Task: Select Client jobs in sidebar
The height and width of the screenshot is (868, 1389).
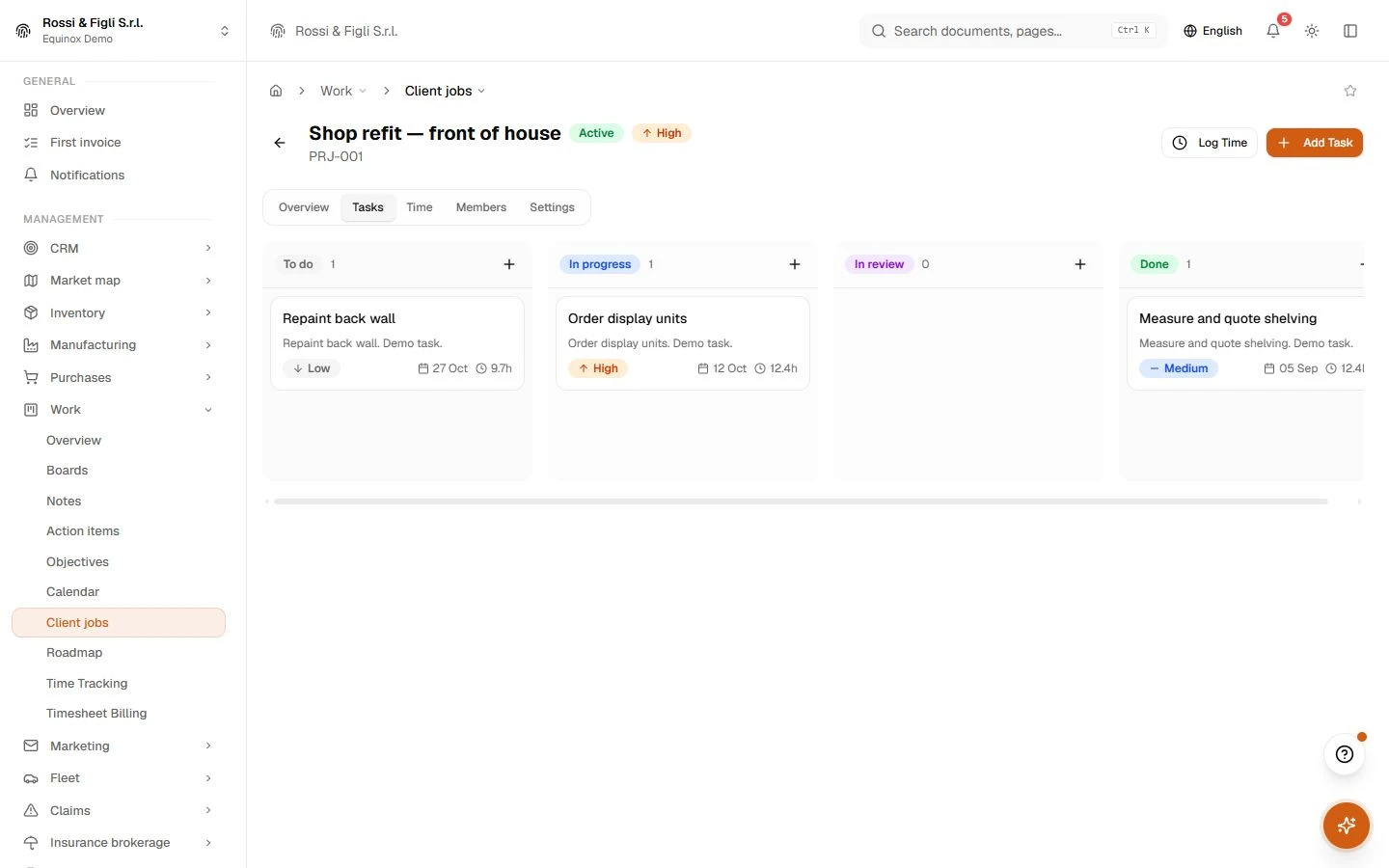Action: click(x=119, y=623)
